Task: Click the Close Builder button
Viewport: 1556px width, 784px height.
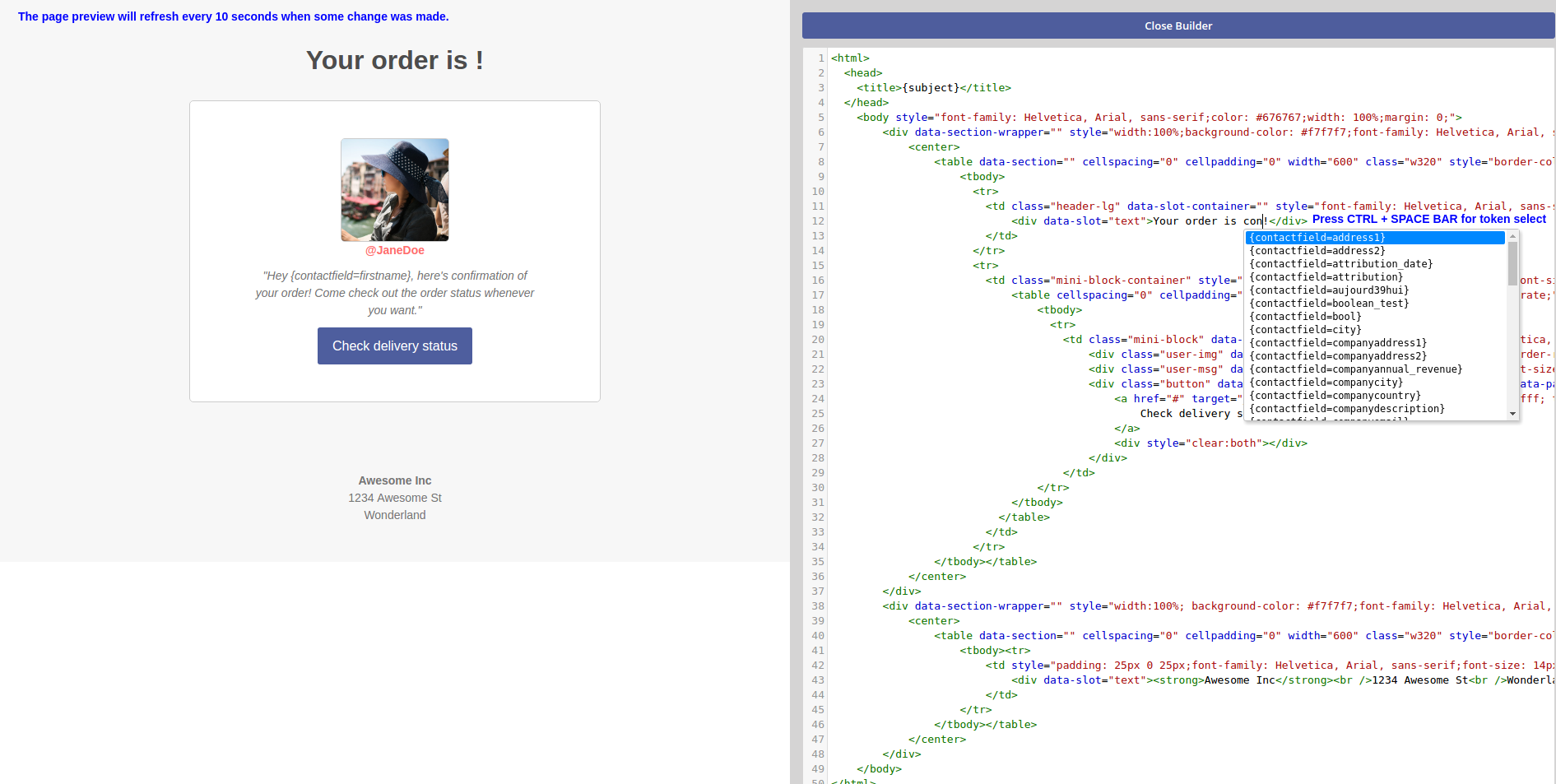Action: 1177,26
